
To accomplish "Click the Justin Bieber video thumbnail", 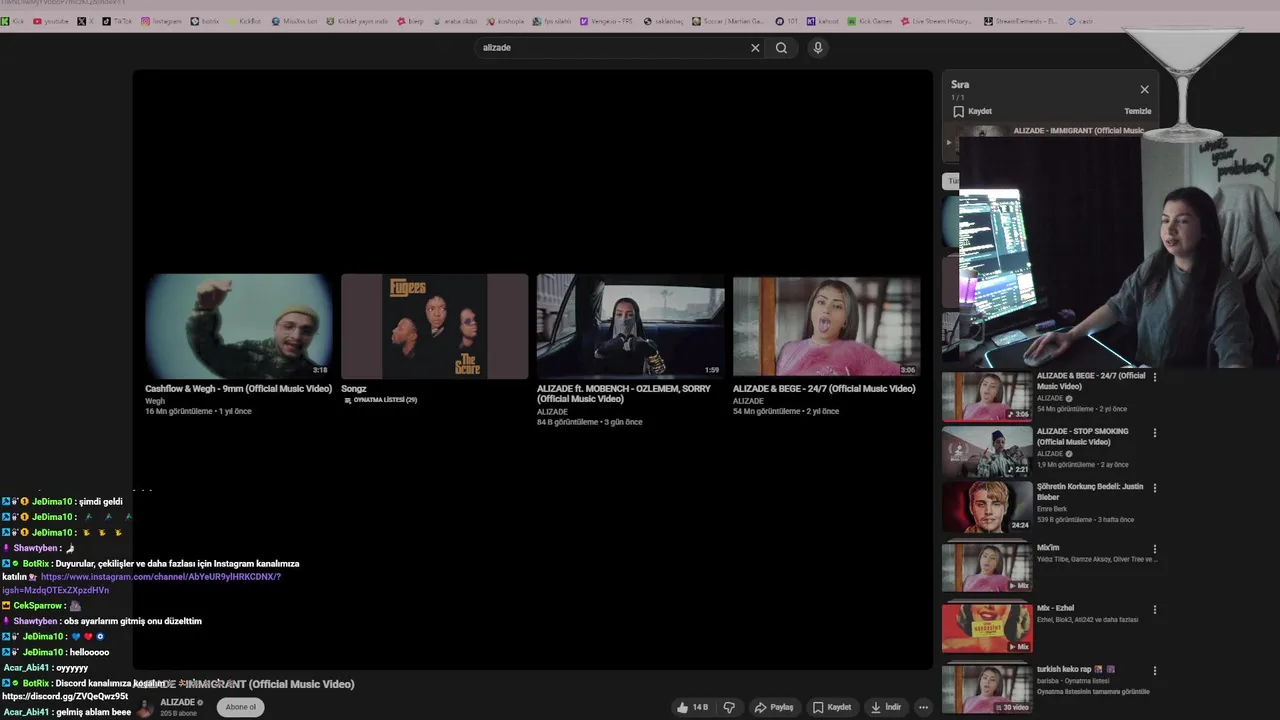I will (x=987, y=507).
